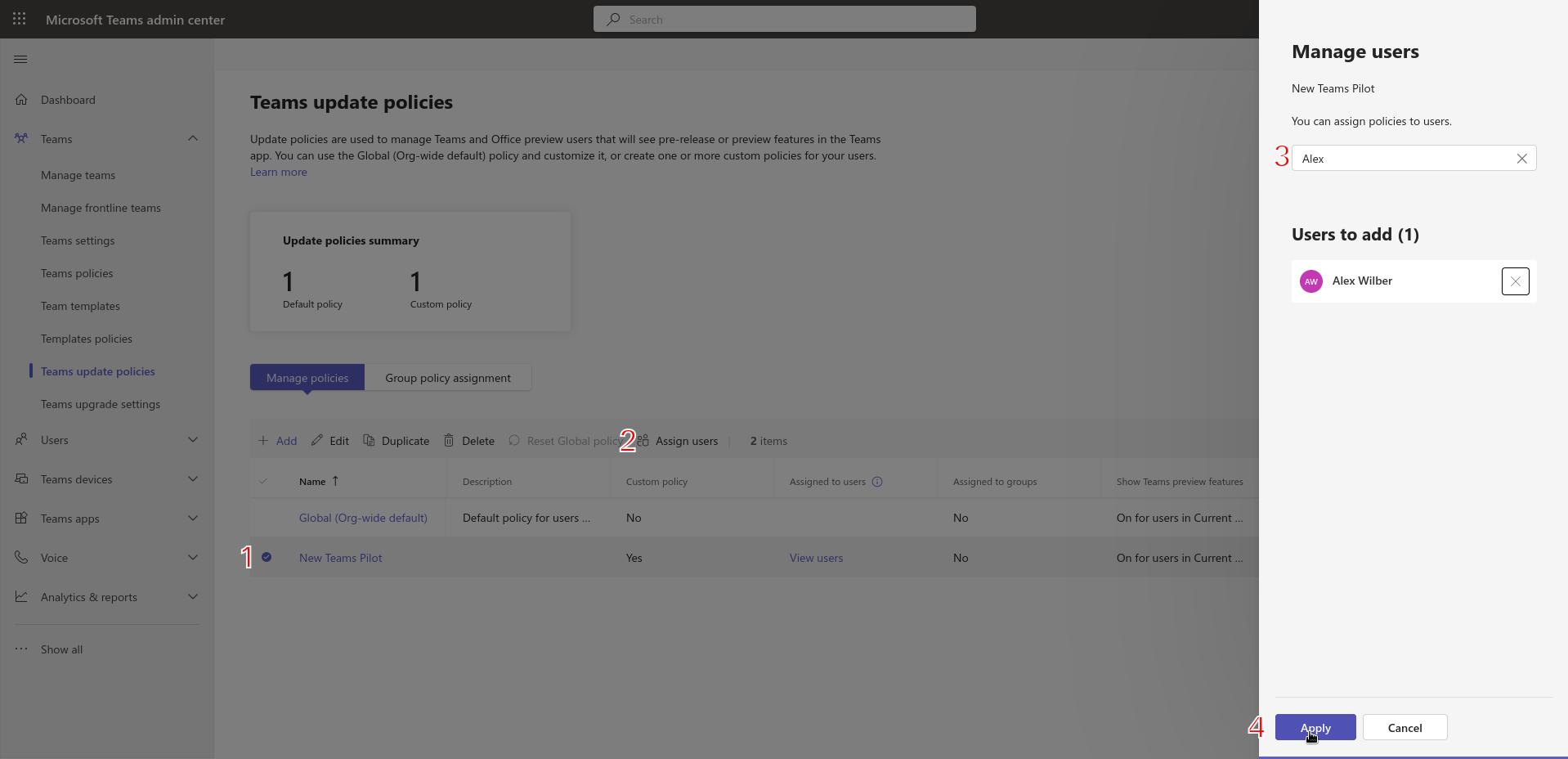Image resolution: width=1568 pixels, height=759 pixels.
Task: Clear the Alex search text
Action: 1521,159
